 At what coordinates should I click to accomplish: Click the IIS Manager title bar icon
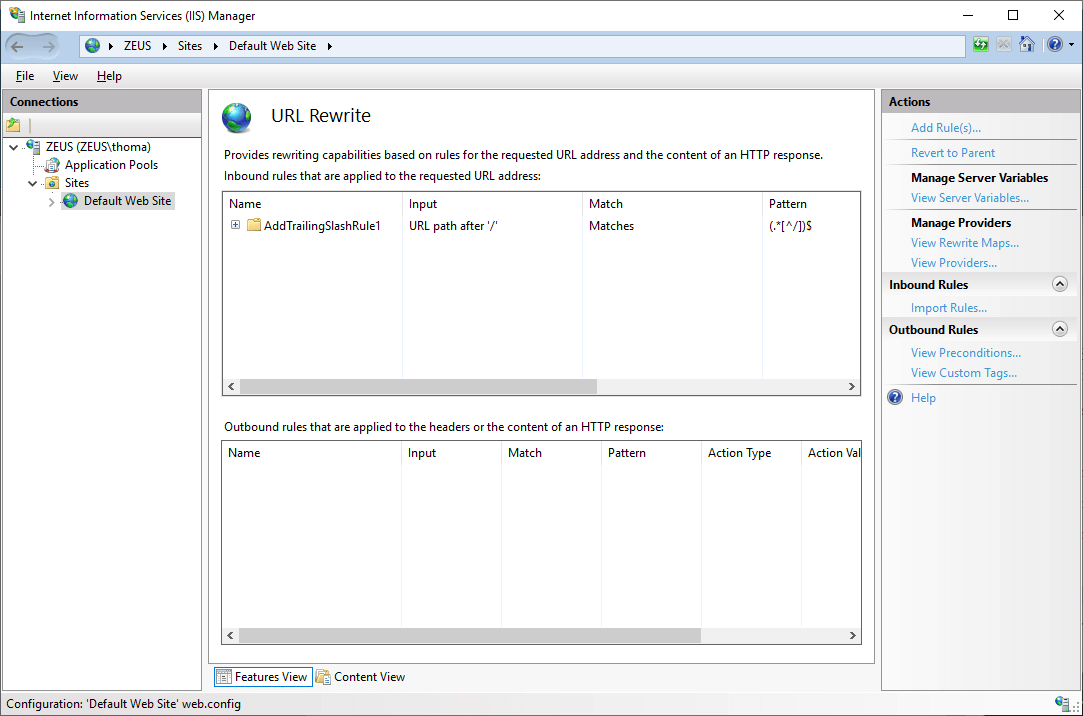[x=17, y=14]
